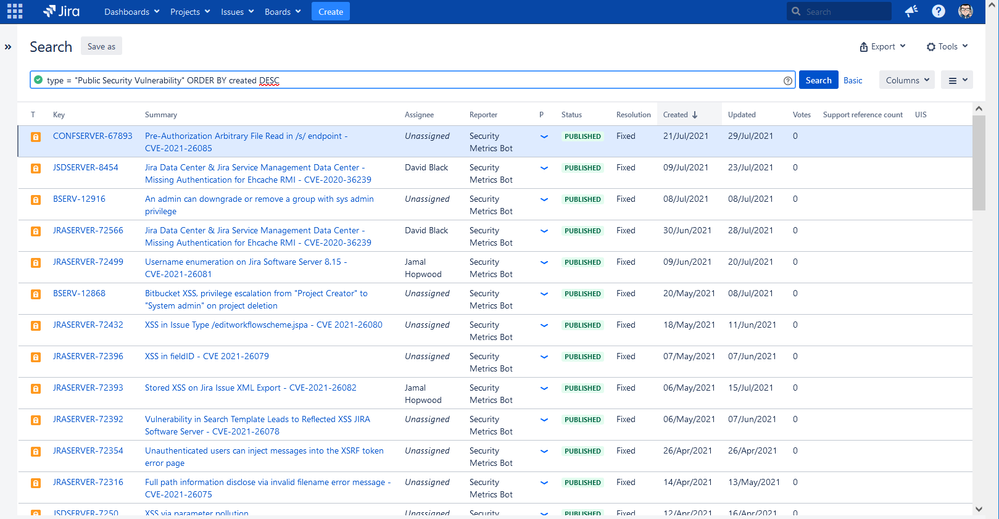
Task: Click priority icon for JRASERVER-72499
Action: (x=544, y=262)
